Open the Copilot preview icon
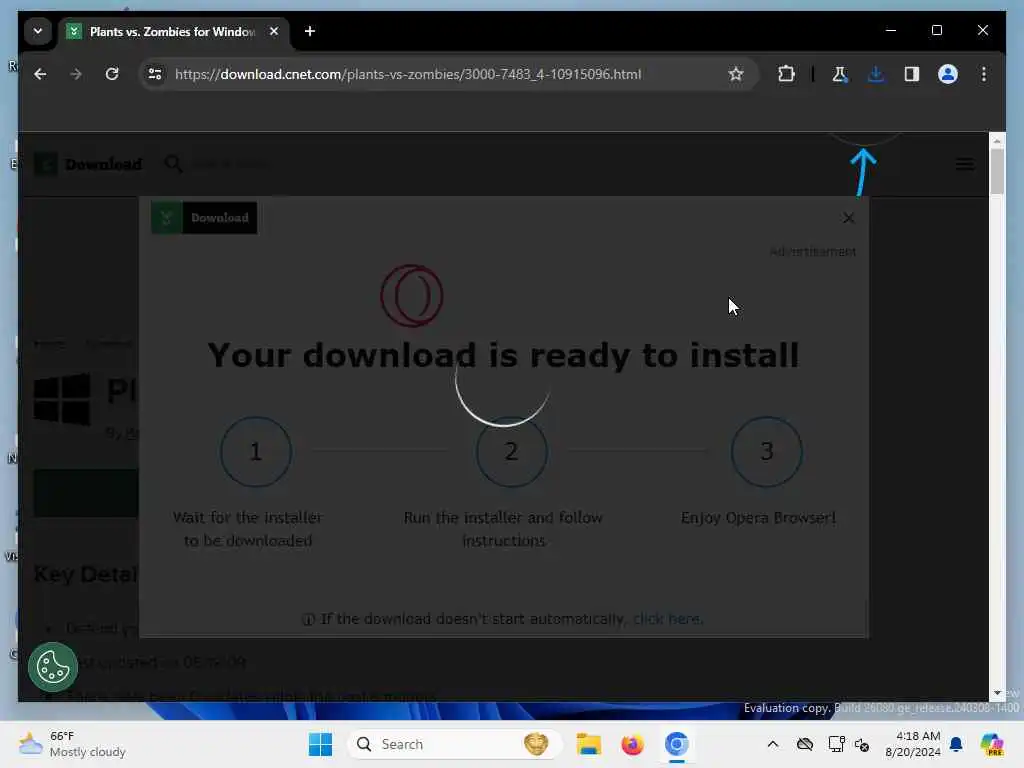 click(991, 744)
